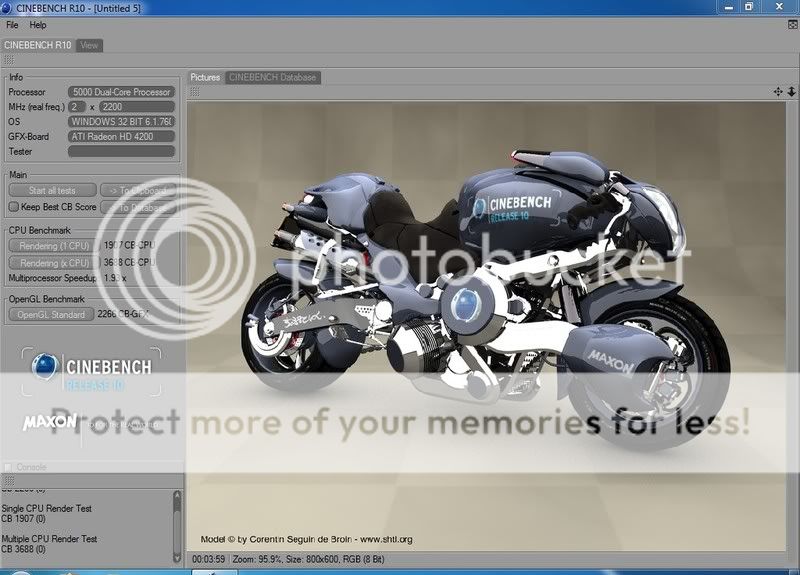
Task: Click the 1907 CB-CPU score
Action: coord(129,245)
